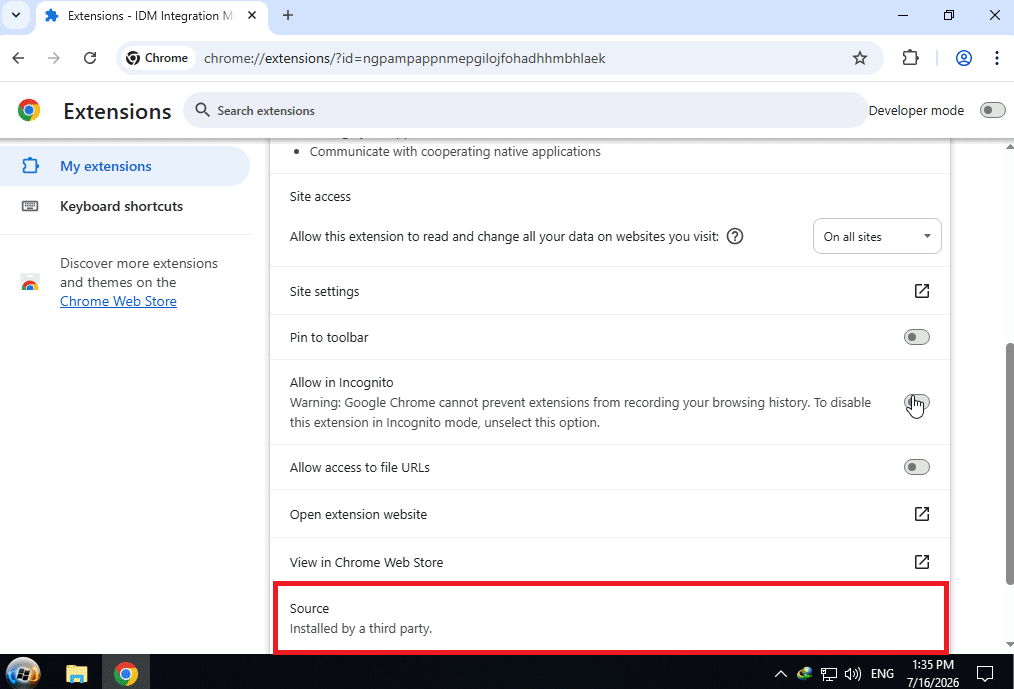Toggle Allow access to file URLs
The width and height of the screenshot is (1014, 689).
coord(916,467)
